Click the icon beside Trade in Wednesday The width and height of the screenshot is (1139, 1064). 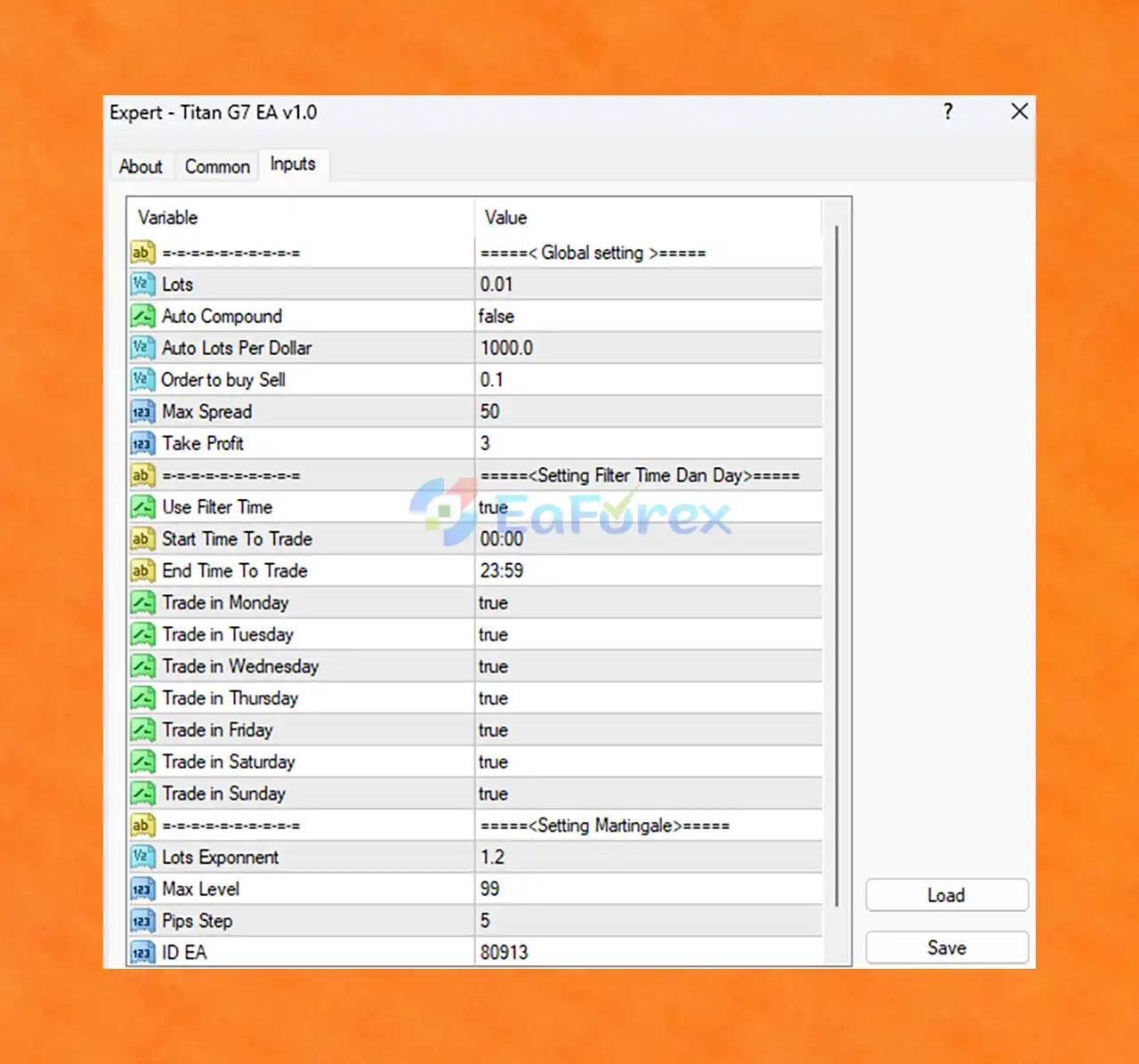click(142, 666)
